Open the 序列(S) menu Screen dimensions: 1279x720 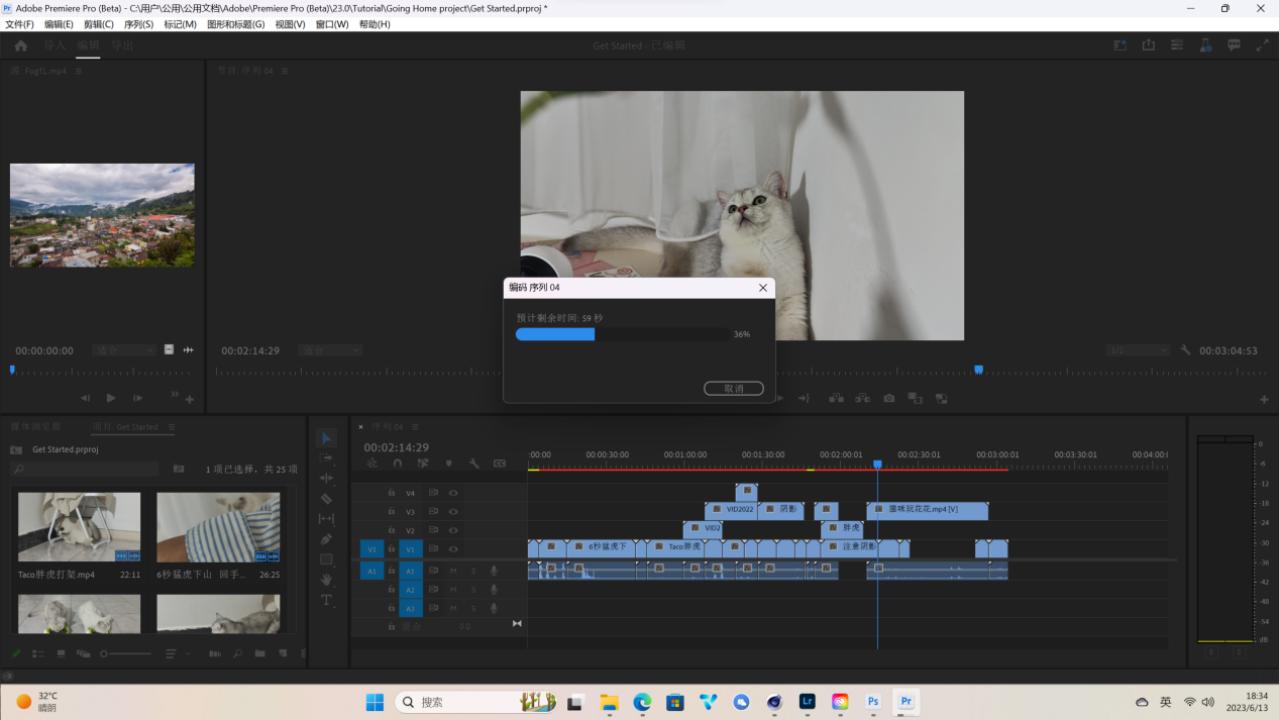(138, 24)
